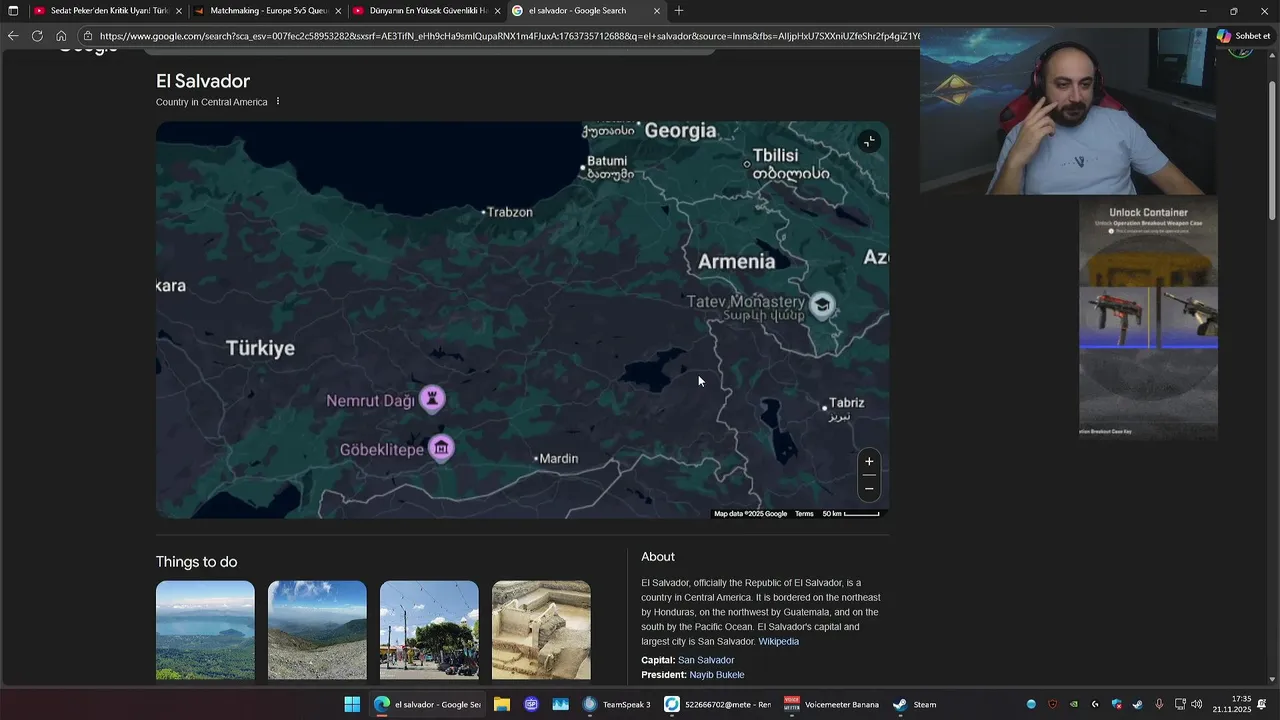The image size is (1280, 720).
Task: Open the archaeological ruins thumbnail
Action: point(541,630)
